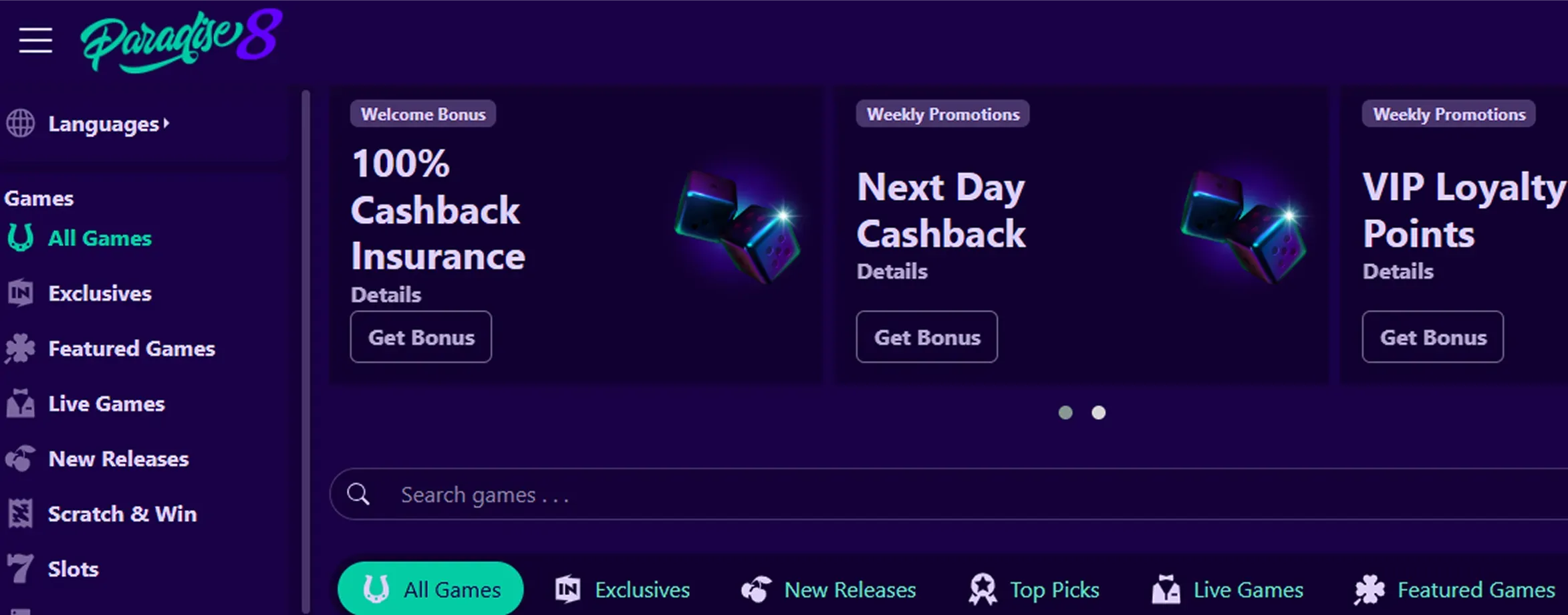
Task: Click the search magnifier icon
Action: (358, 495)
